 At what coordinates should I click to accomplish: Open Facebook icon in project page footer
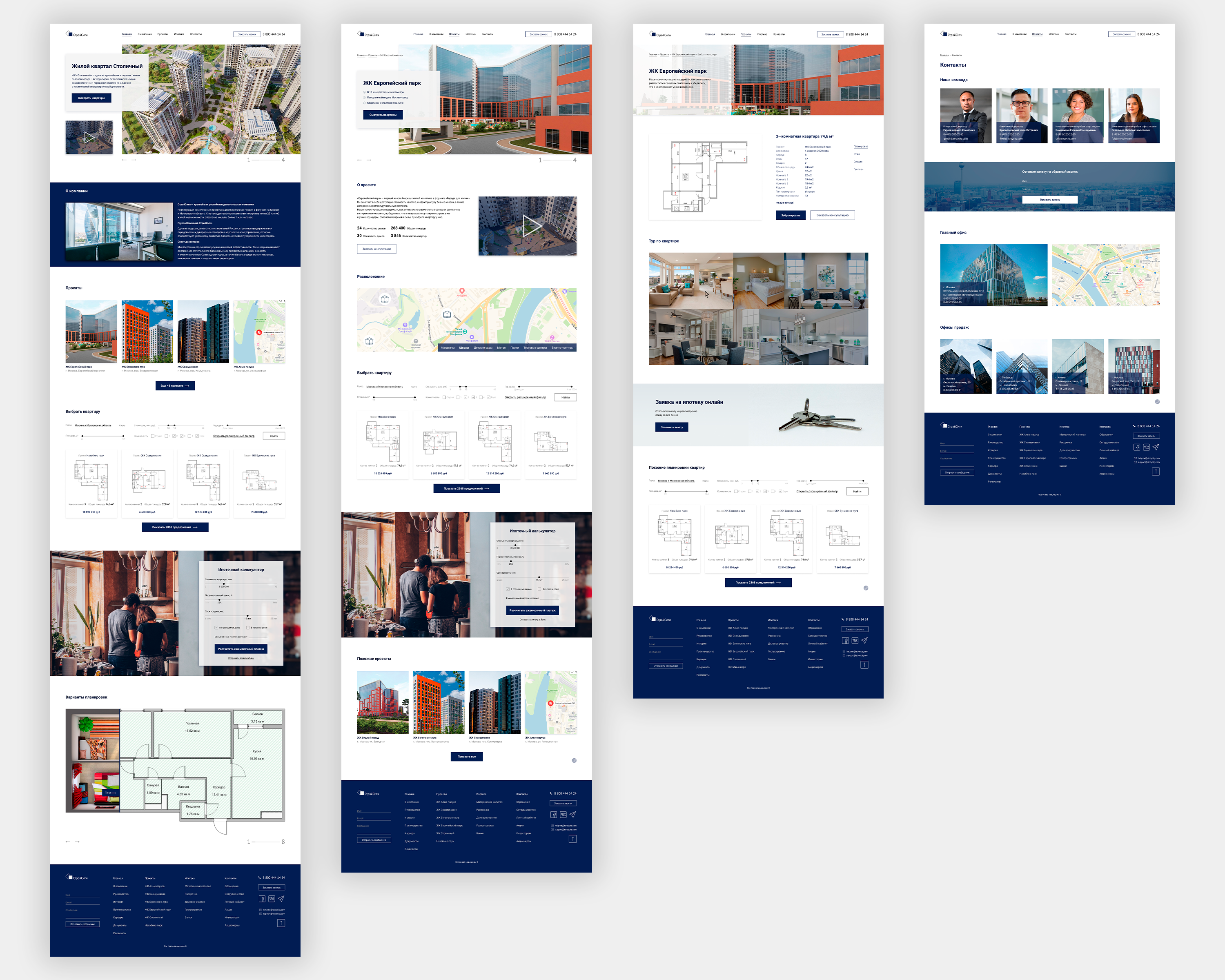(553, 815)
